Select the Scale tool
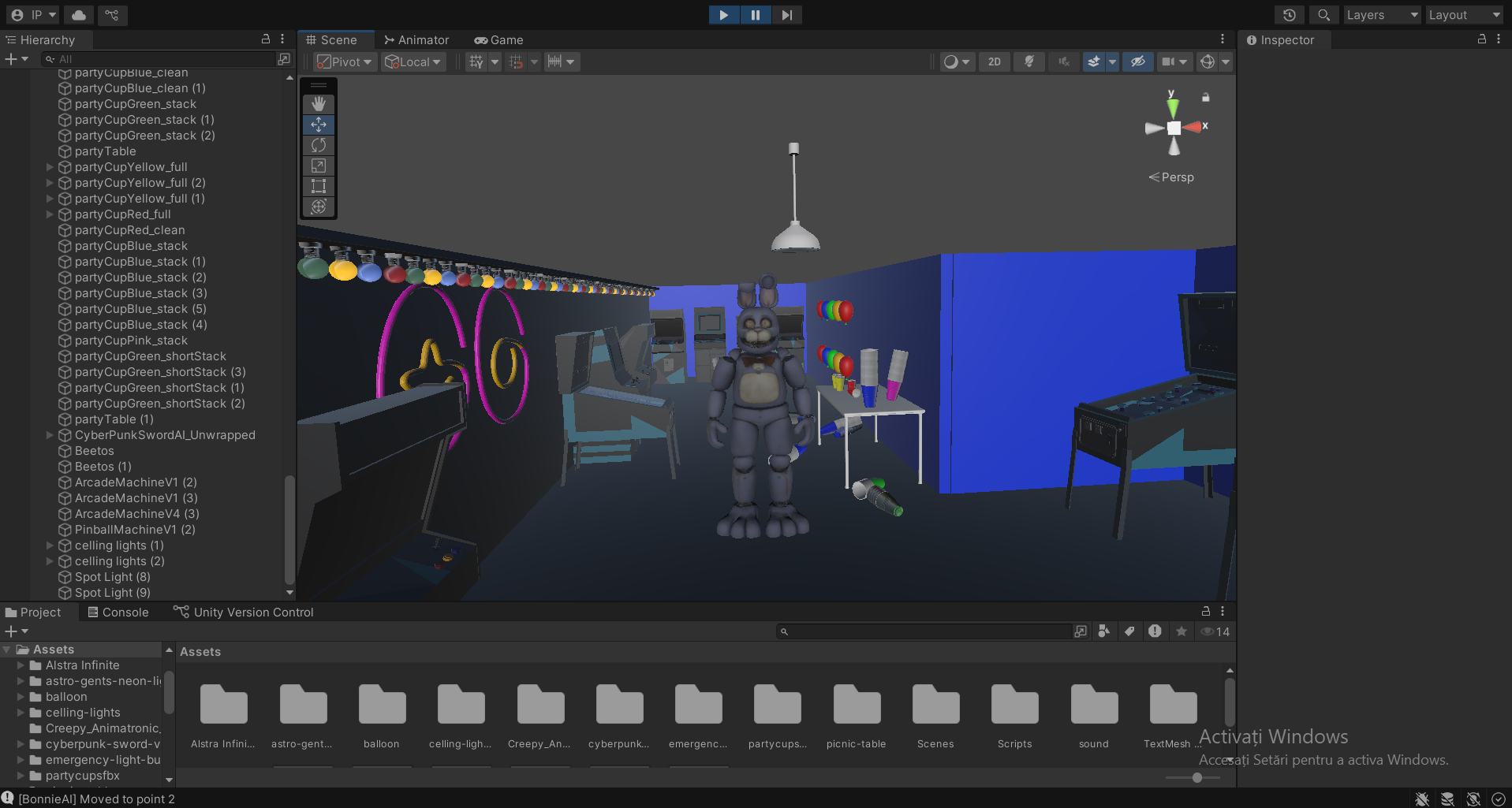 click(319, 166)
